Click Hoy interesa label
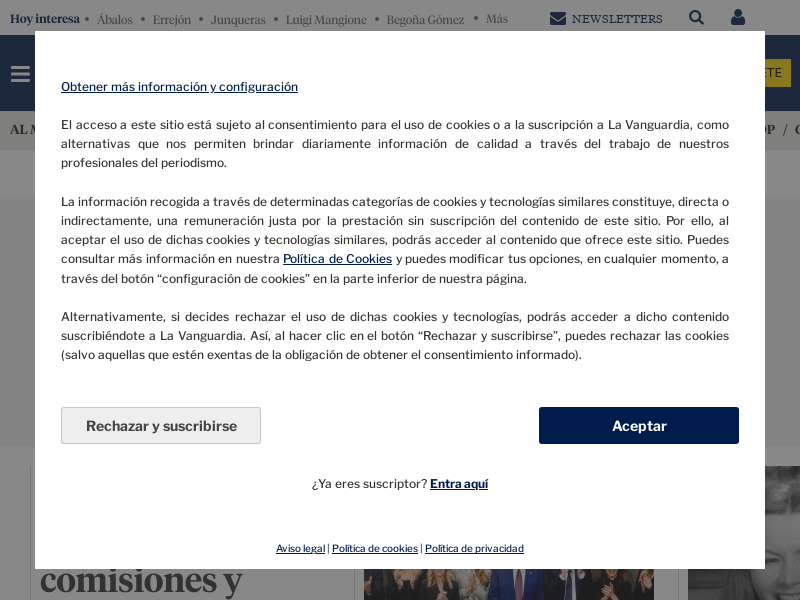 coord(45,19)
